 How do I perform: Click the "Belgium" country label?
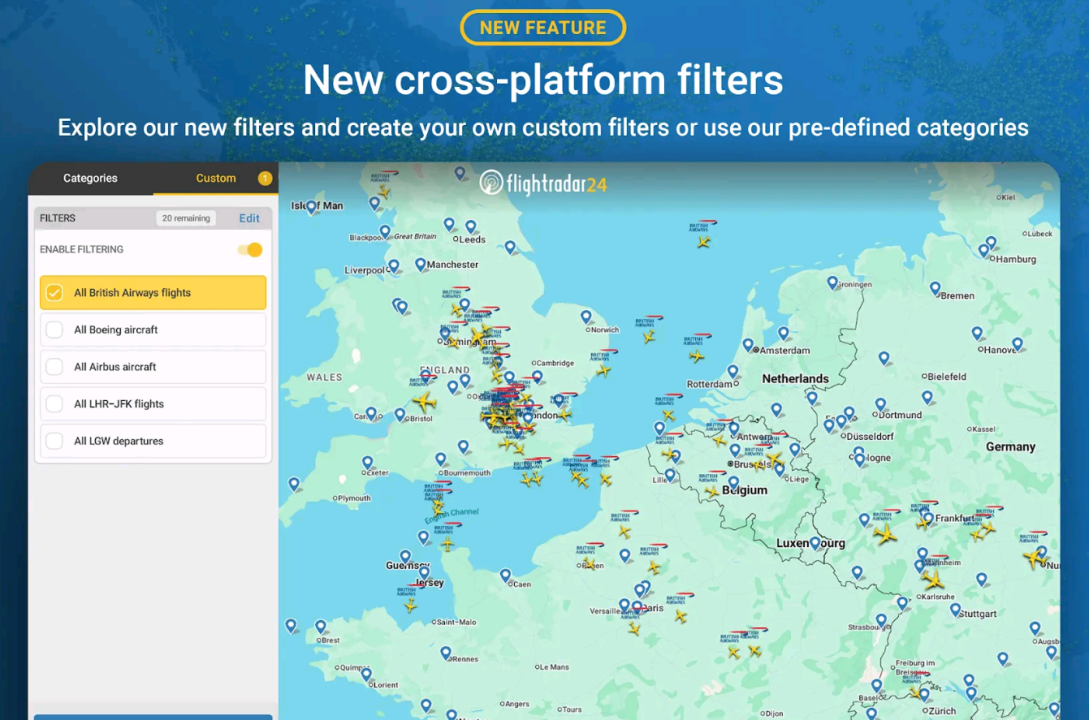pyautogui.click(x=745, y=490)
